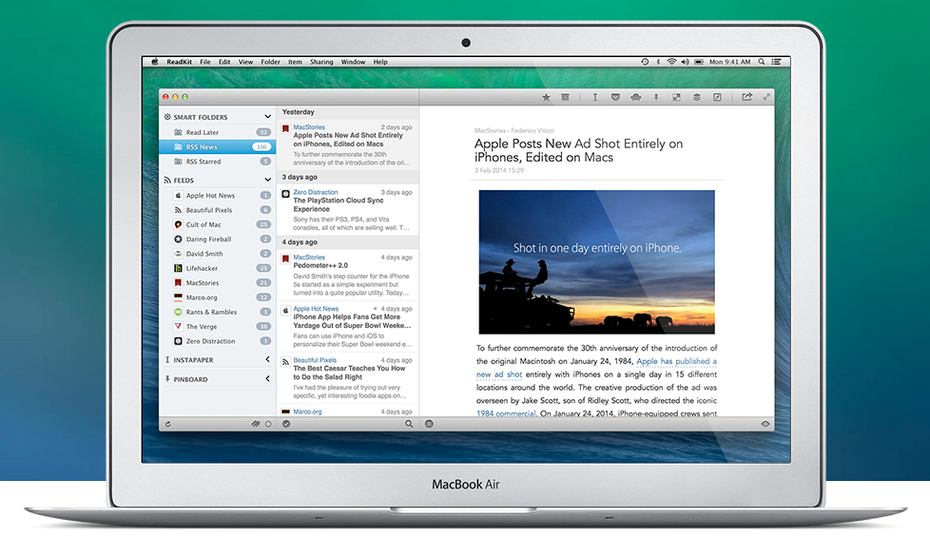
Task: Toggle the circle button in the reader footer
Action: [429, 424]
